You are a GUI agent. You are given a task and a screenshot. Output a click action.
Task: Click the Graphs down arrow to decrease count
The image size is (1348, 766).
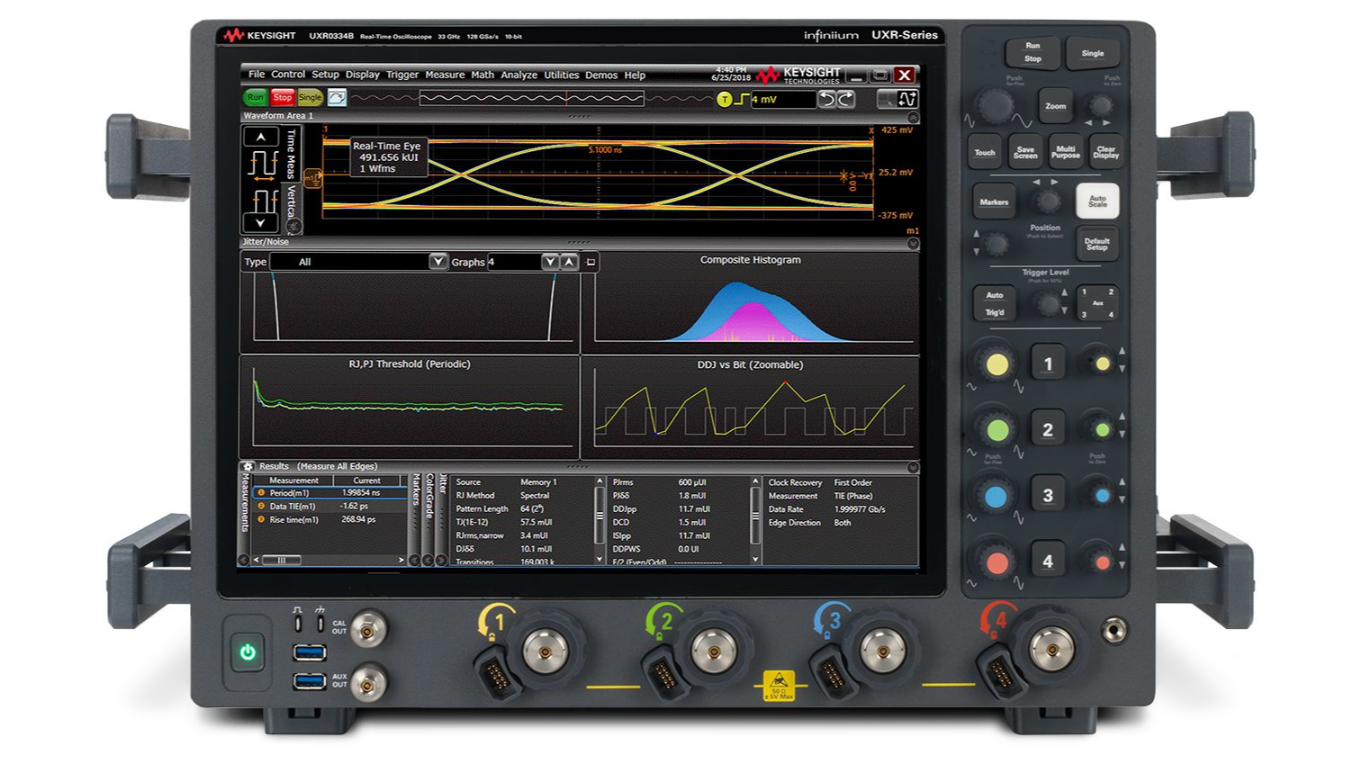[549, 259]
